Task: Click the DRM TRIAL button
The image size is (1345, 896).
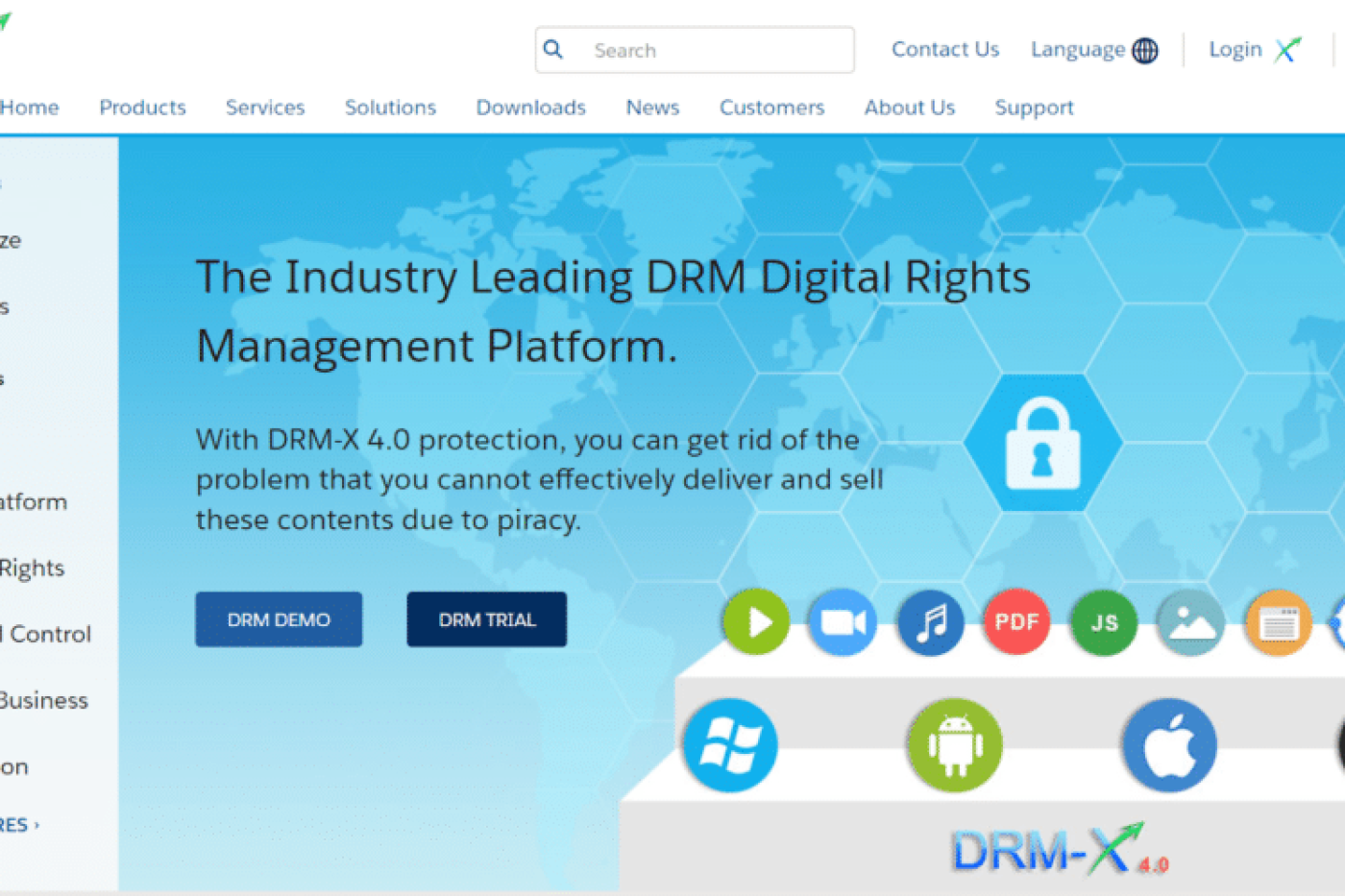Action: [486, 619]
